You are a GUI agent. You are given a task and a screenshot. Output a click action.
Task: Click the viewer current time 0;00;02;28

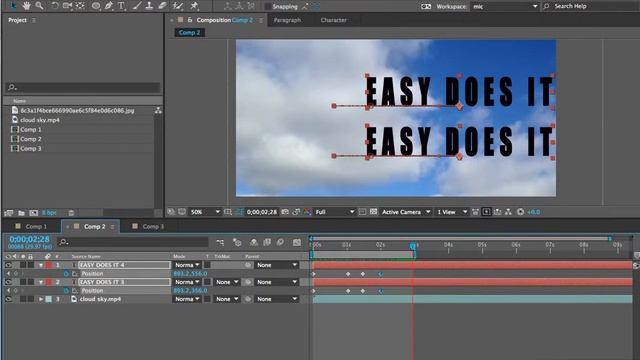262,212
